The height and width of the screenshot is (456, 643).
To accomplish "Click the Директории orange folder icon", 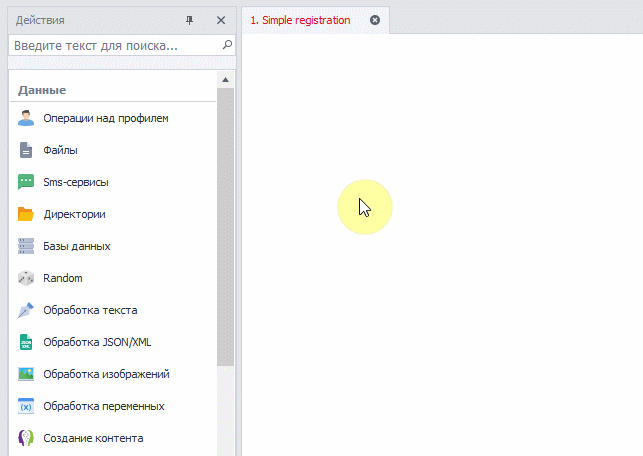I will tap(26, 214).
